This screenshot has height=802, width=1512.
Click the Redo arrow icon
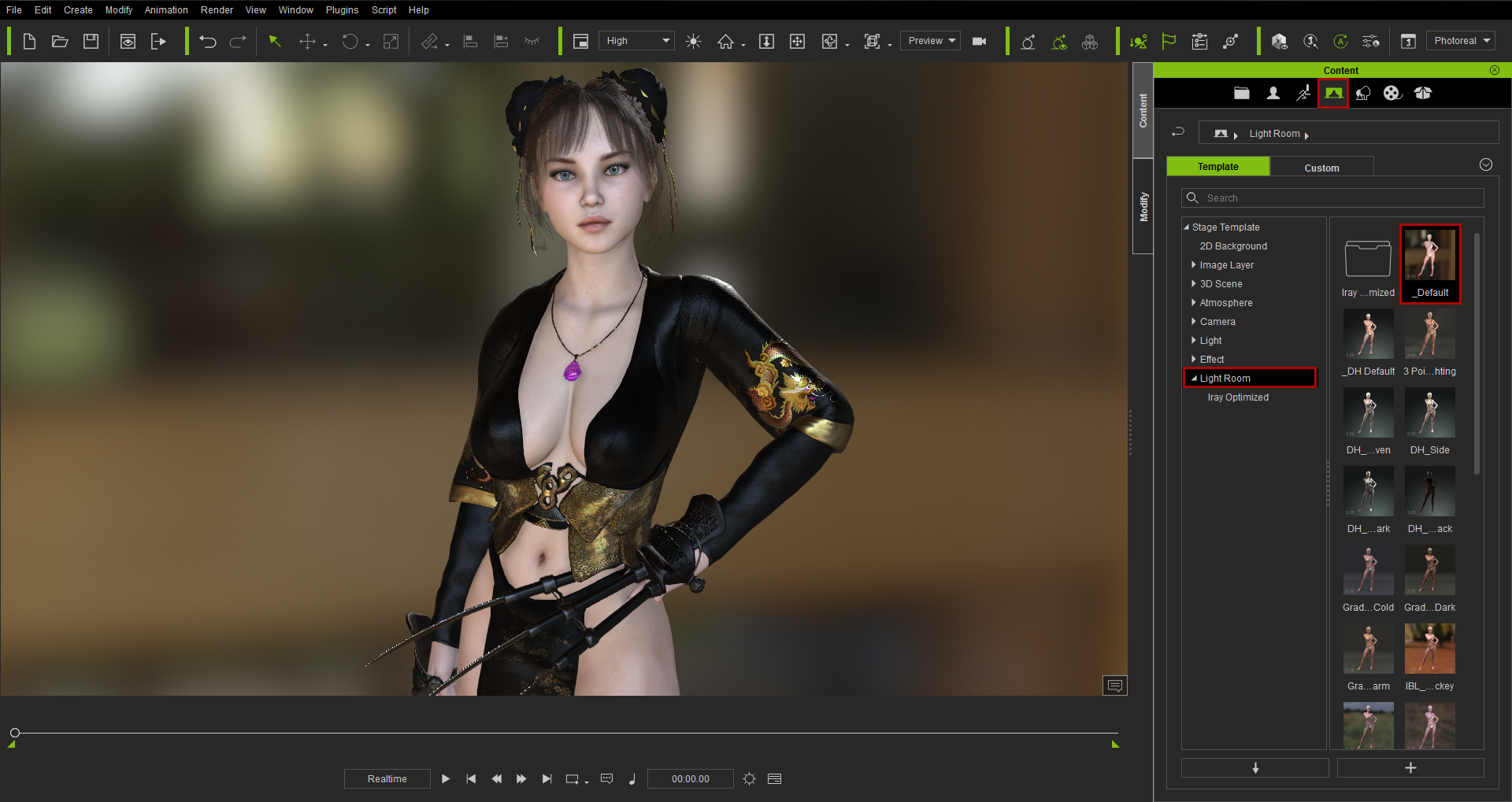pyautogui.click(x=238, y=41)
